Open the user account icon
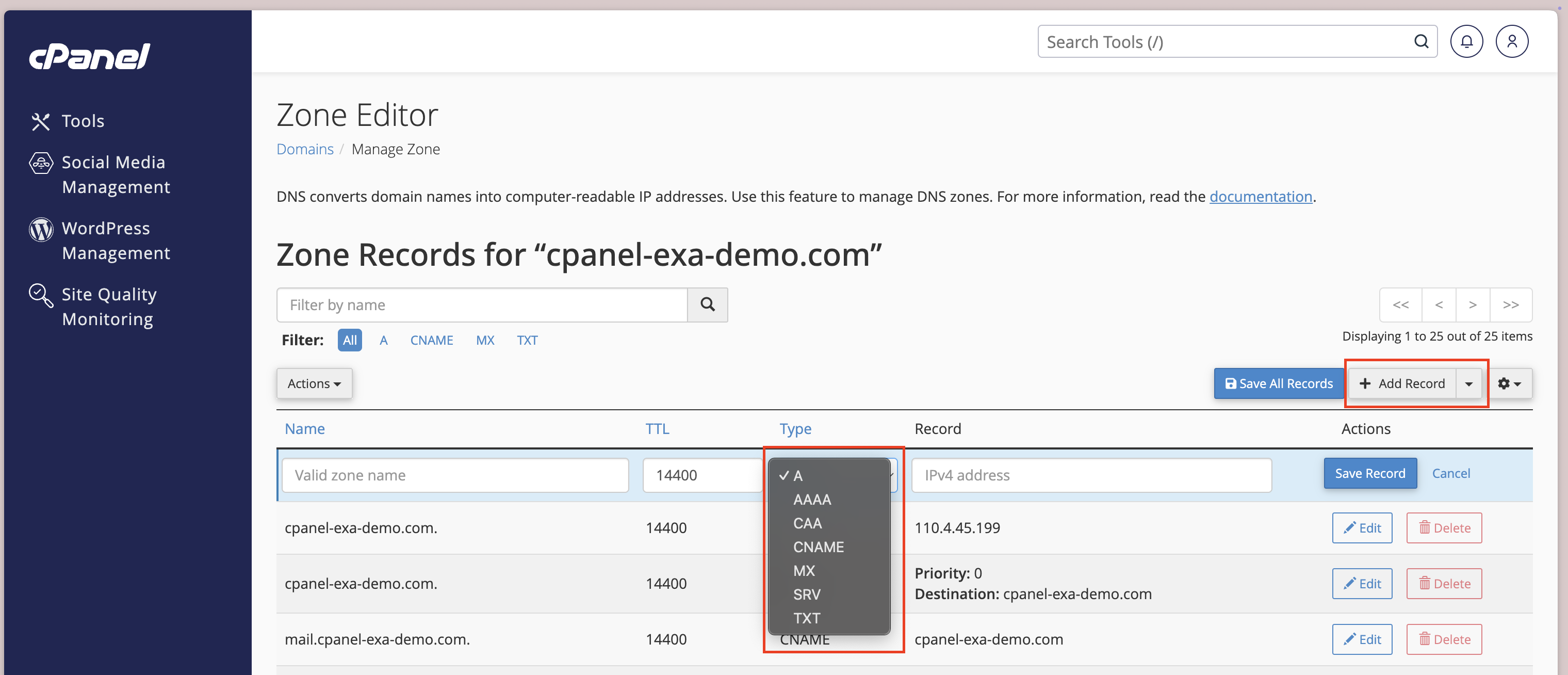This screenshot has height=675, width=1568. pyautogui.click(x=1511, y=41)
